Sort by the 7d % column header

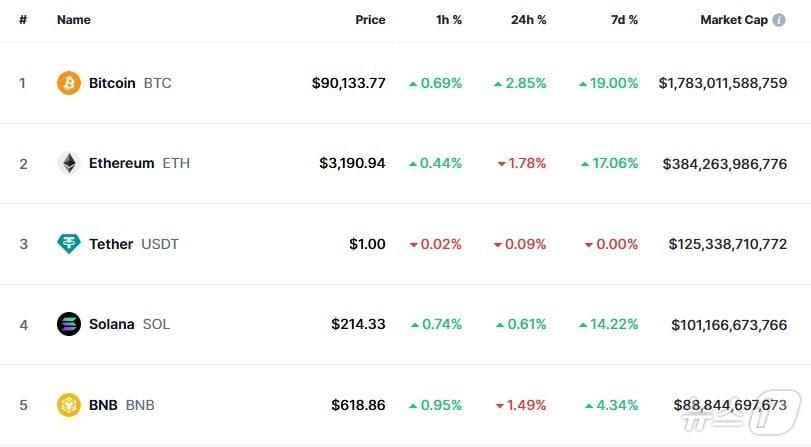point(624,20)
